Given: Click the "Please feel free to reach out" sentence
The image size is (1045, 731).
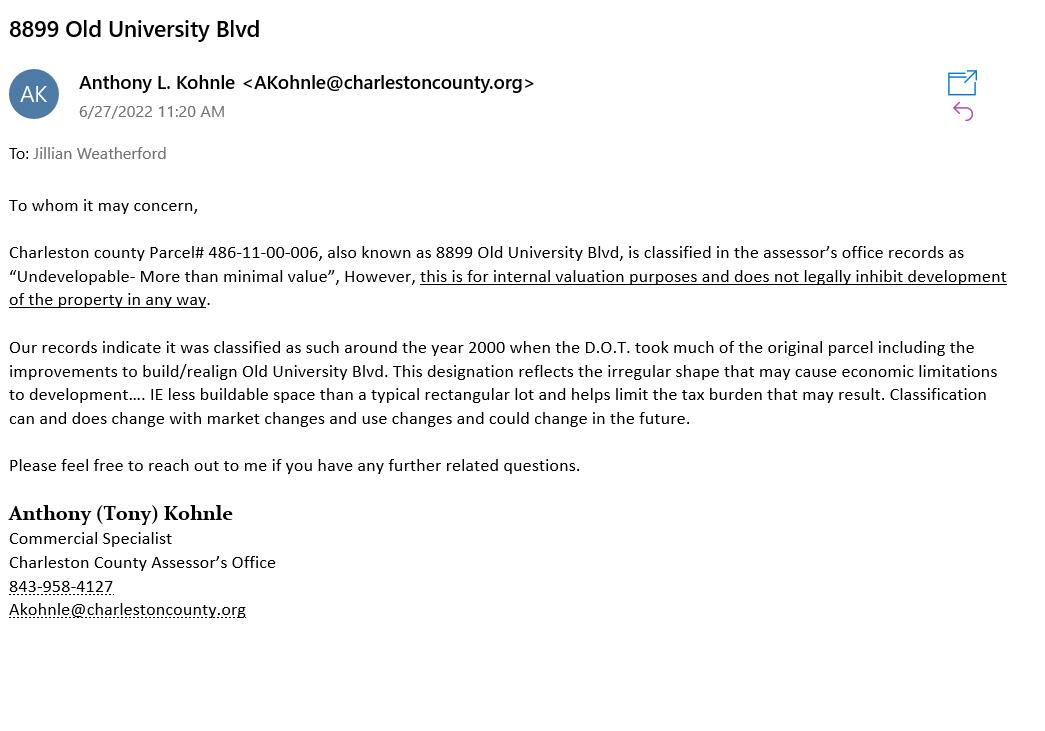Looking at the screenshot, I should [295, 465].
